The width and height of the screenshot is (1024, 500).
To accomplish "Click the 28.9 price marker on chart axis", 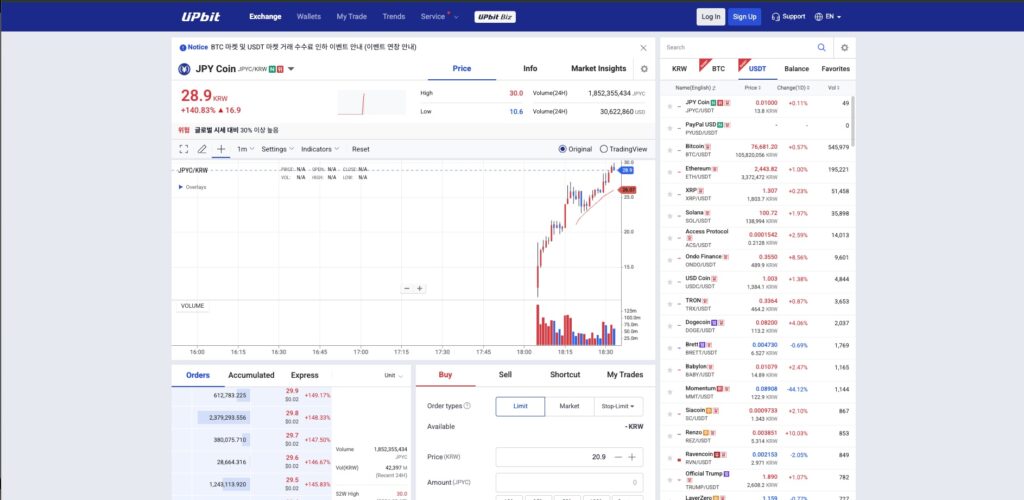I will tap(626, 170).
